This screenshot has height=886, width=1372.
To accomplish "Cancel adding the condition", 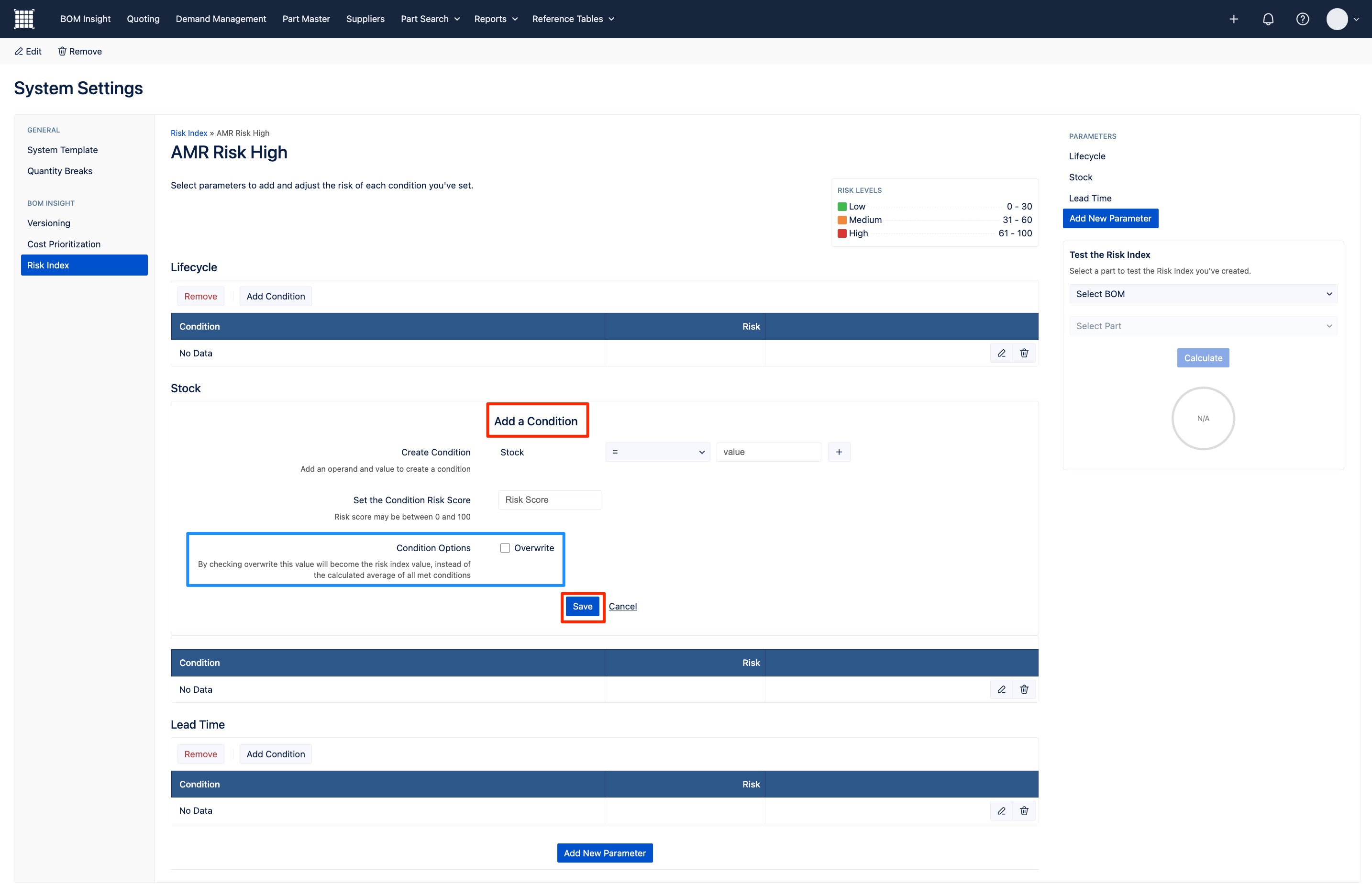I will point(622,607).
